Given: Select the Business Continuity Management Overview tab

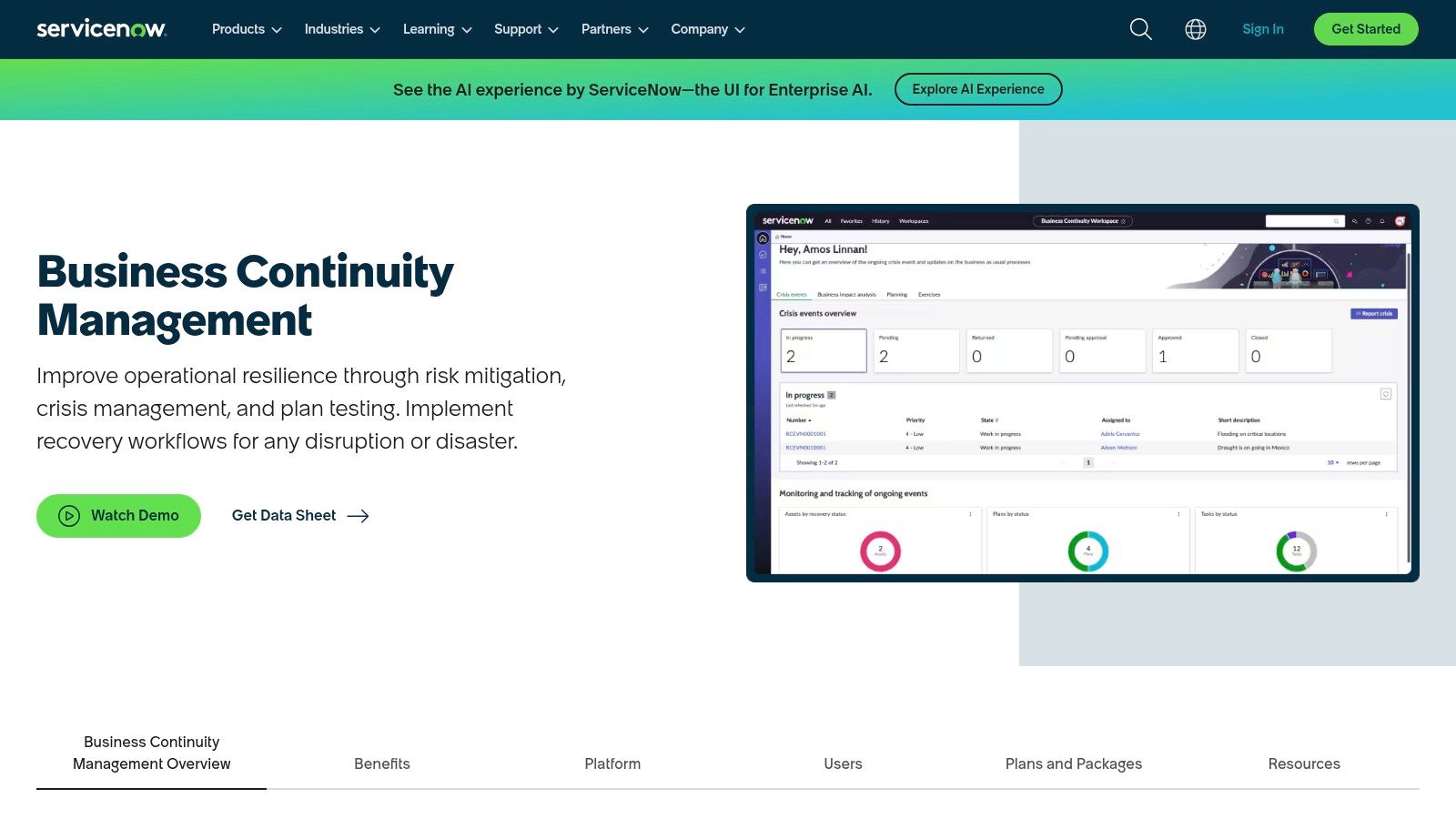Looking at the screenshot, I should coord(151,753).
